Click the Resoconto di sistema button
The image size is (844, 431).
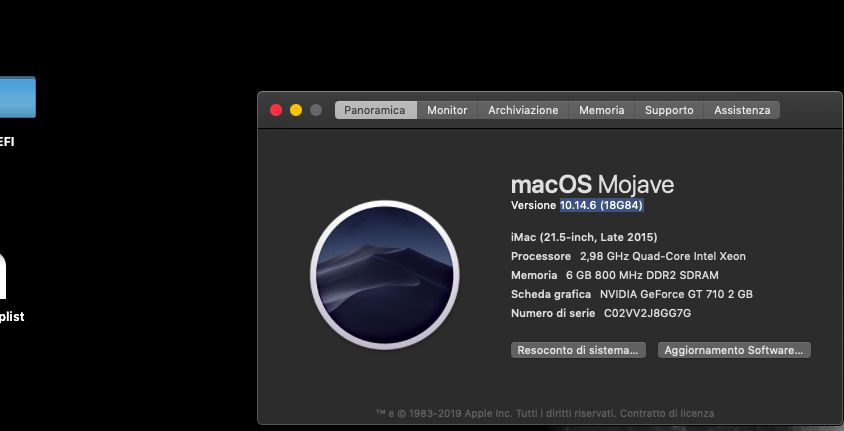coord(578,350)
